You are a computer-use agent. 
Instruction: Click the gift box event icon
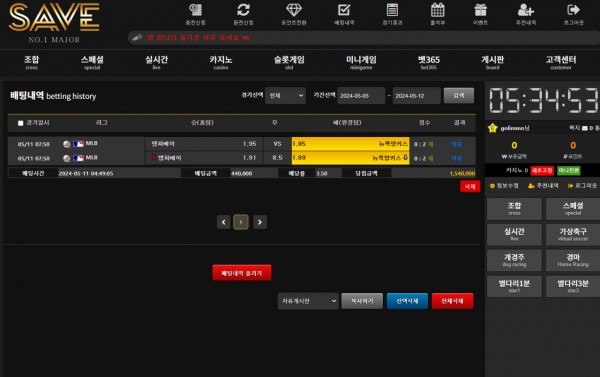coord(480,10)
